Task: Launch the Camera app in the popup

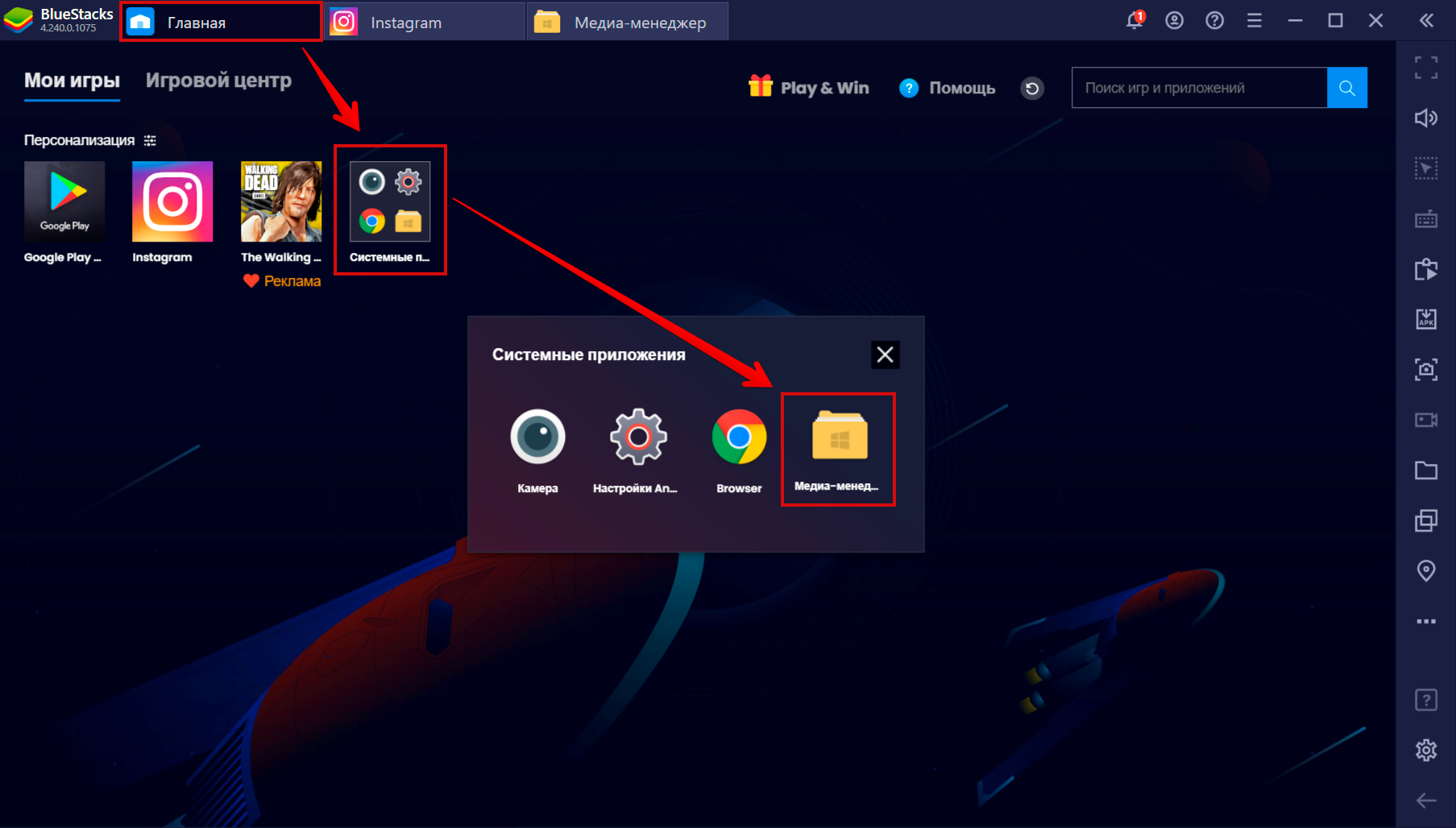Action: (537, 437)
